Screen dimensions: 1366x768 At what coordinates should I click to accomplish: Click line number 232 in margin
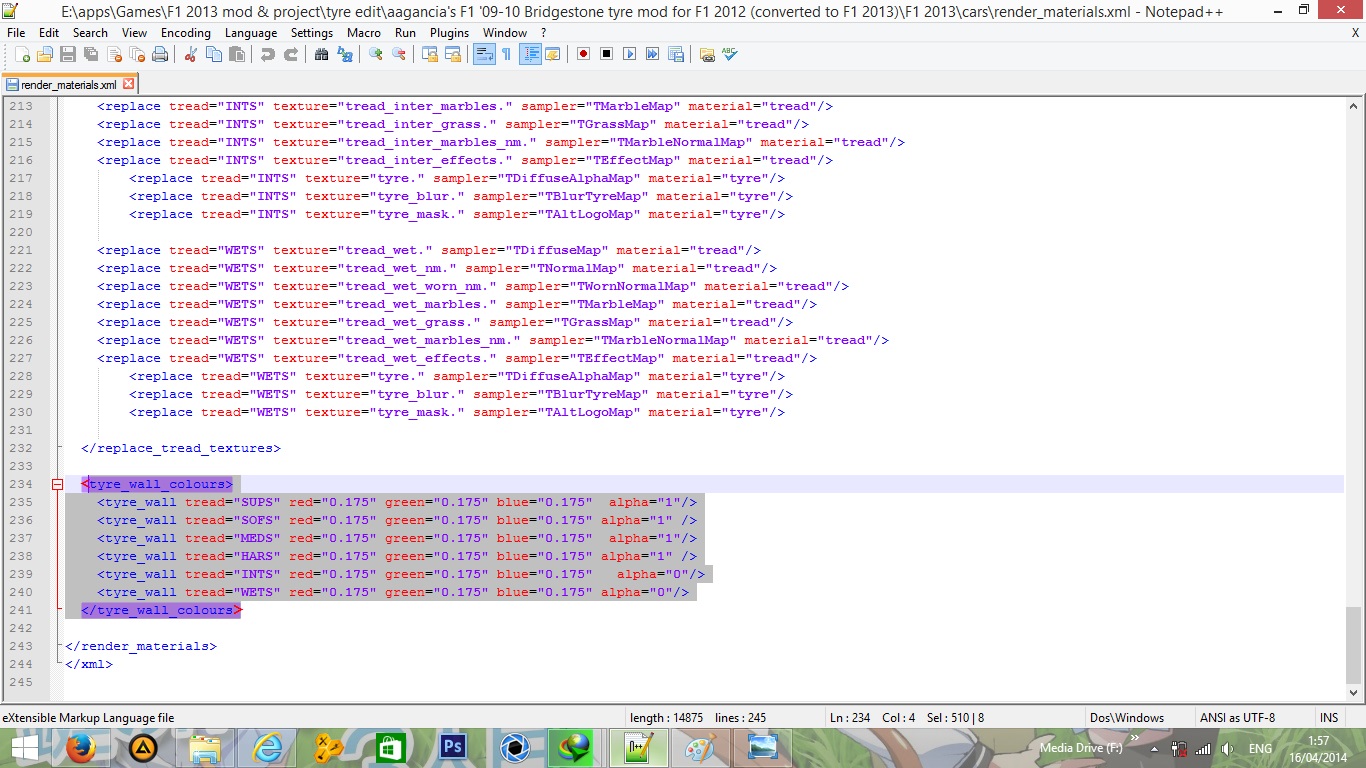[x=21, y=448]
